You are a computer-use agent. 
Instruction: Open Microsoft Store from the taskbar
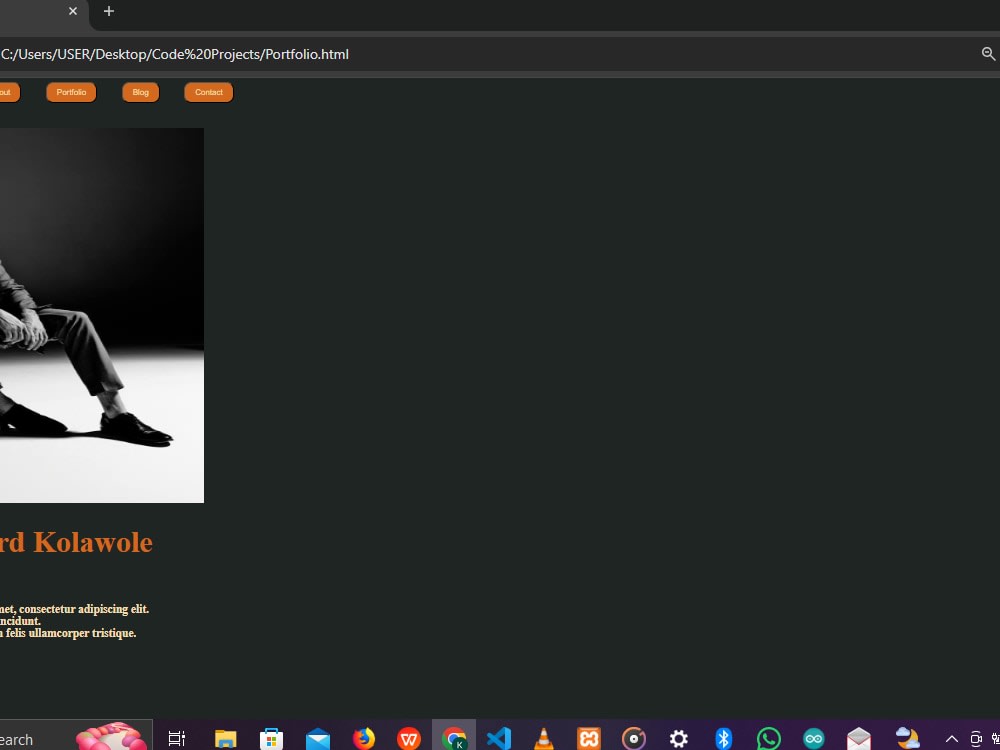[x=271, y=739]
